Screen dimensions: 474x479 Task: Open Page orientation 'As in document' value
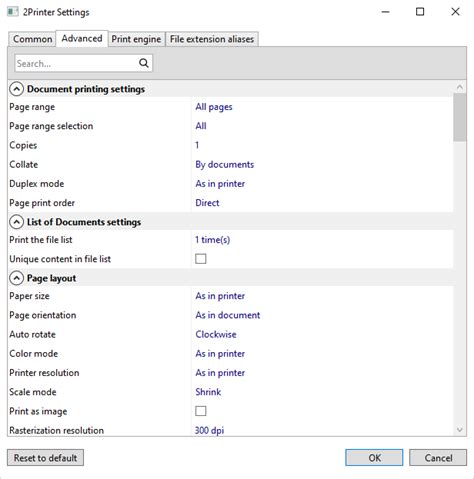click(x=228, y=315)
